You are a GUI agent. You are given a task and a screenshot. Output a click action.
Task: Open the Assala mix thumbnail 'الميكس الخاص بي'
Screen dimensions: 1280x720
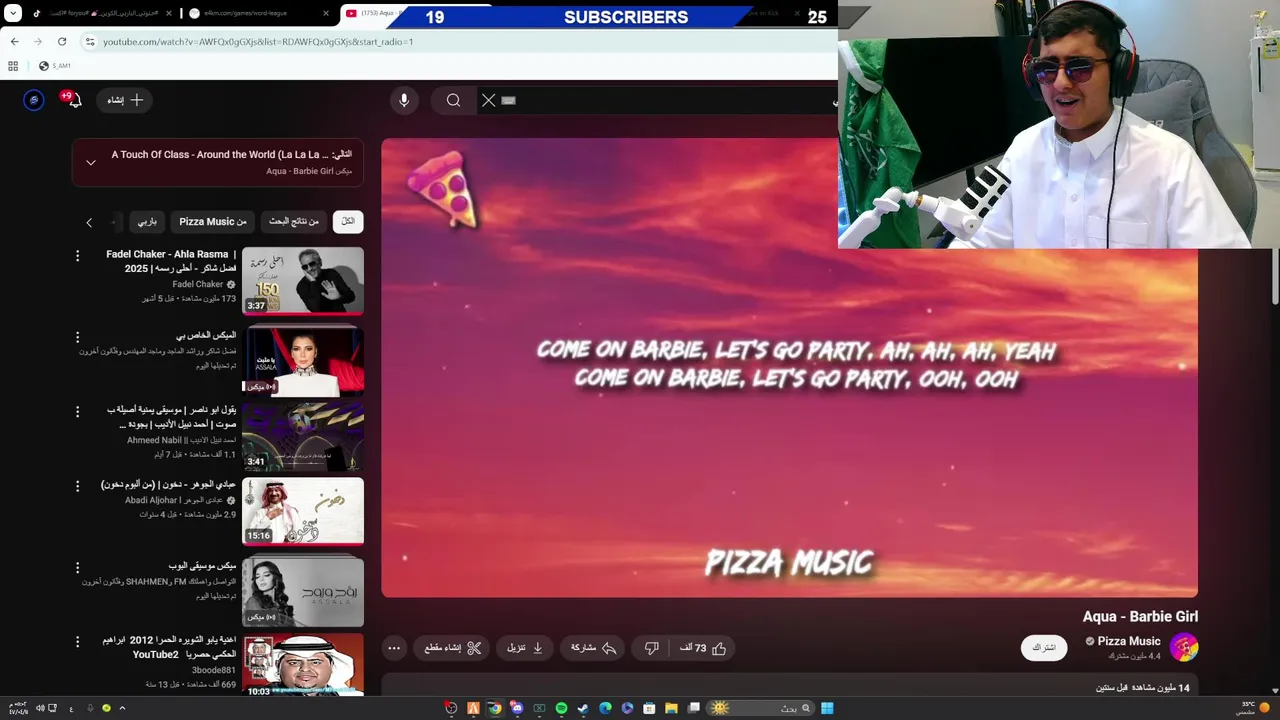click(x=303, y=361)
